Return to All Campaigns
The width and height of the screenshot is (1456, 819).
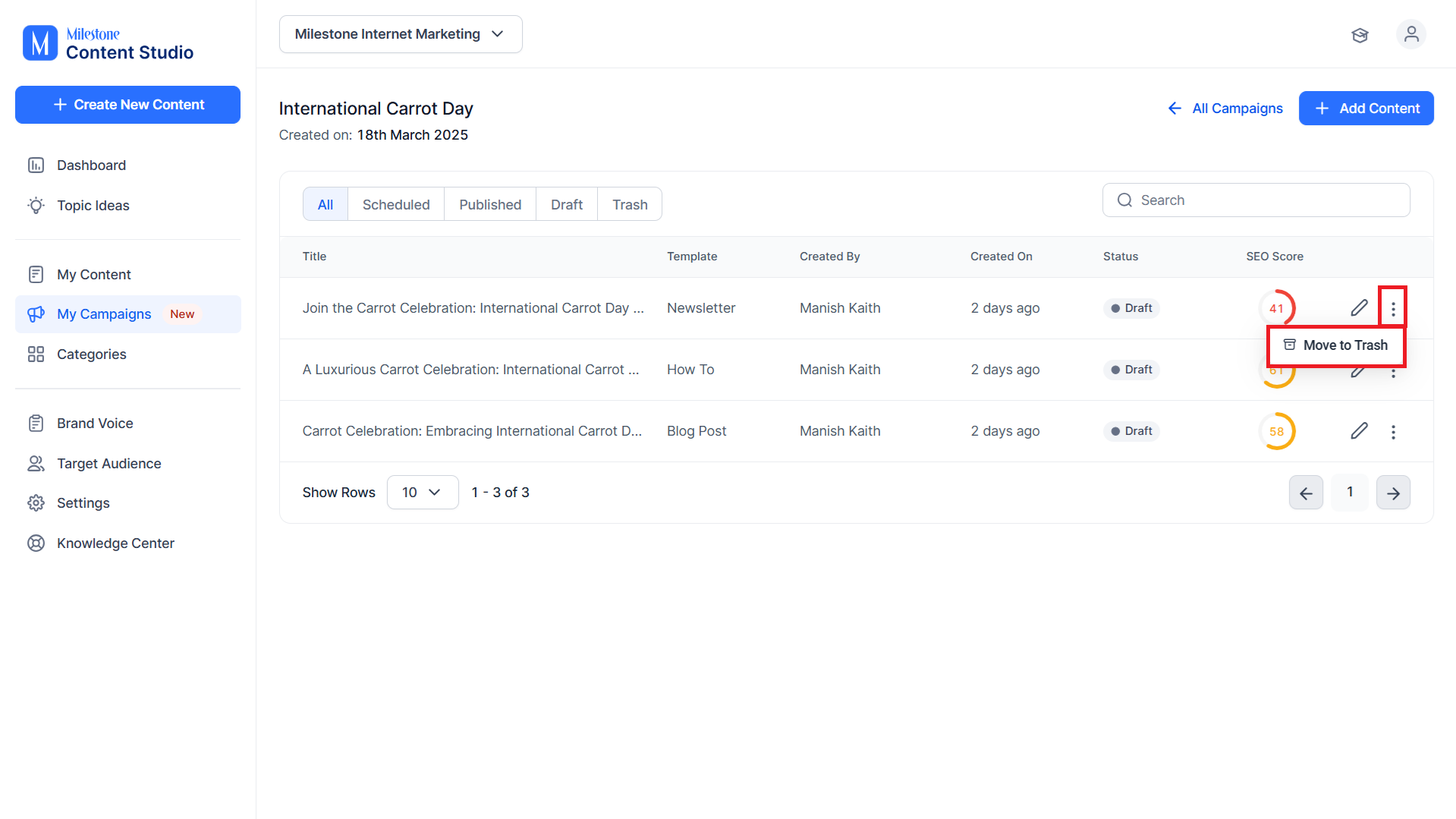click(1225, 109)
